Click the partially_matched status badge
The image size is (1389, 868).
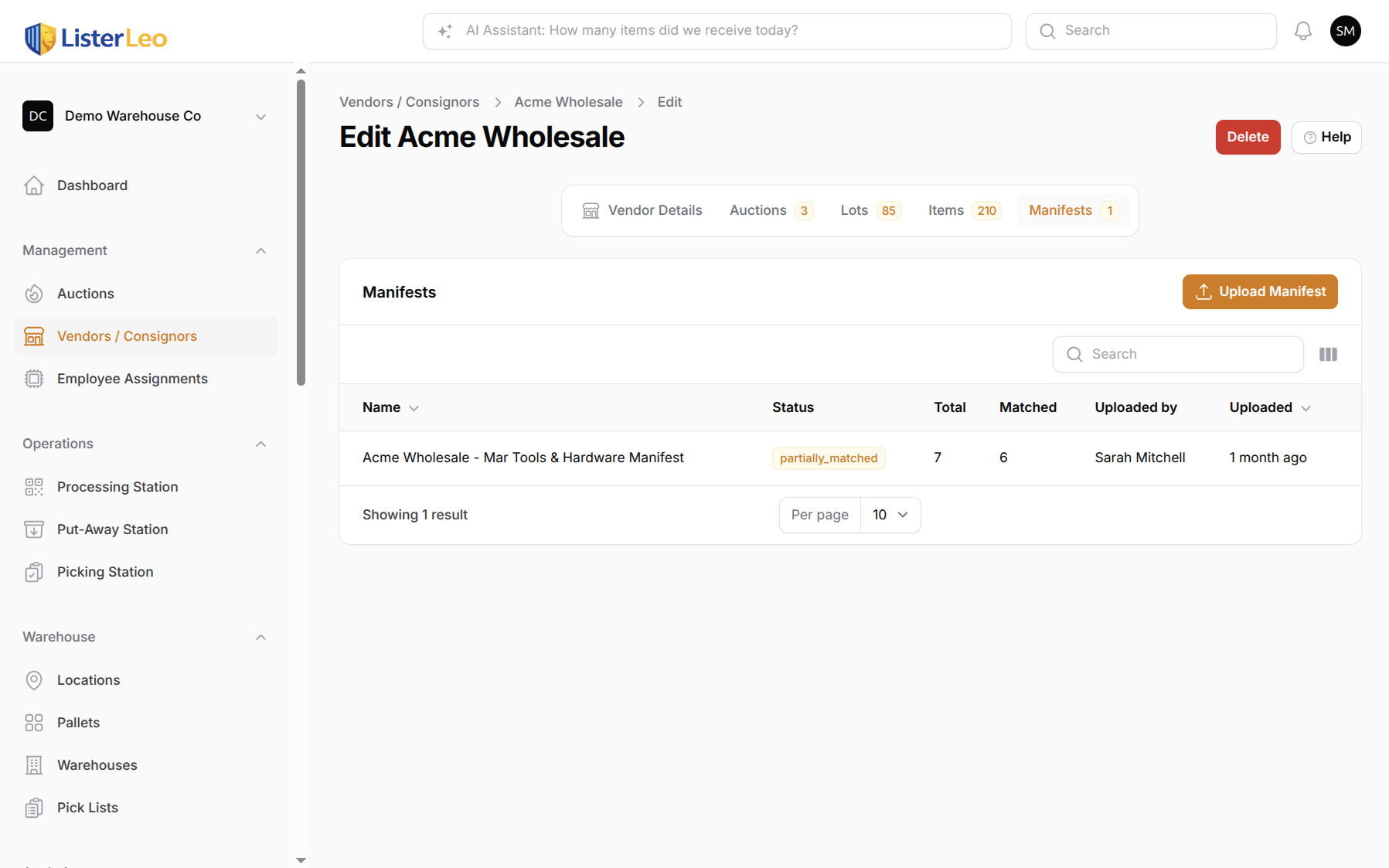tap(829, 458)
